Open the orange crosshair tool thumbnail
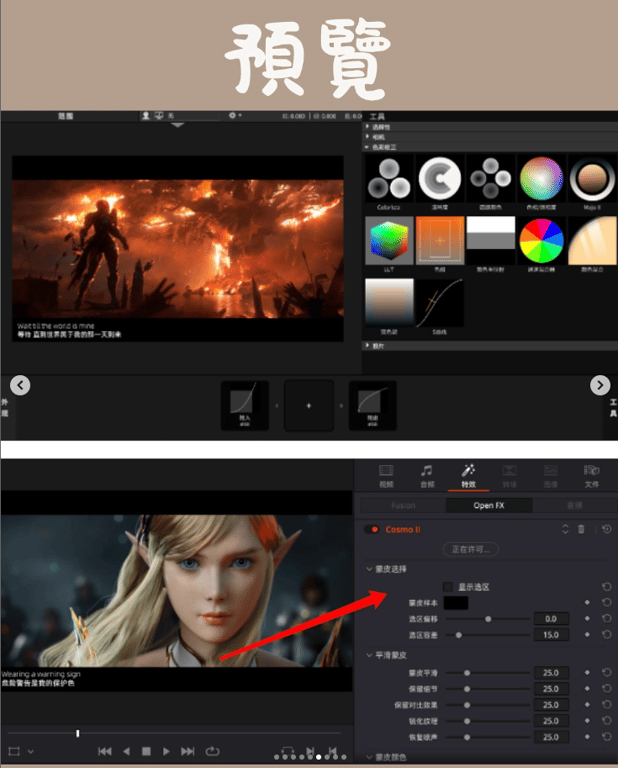The height and width of the screenshot is (768, 618). (440, 240)
